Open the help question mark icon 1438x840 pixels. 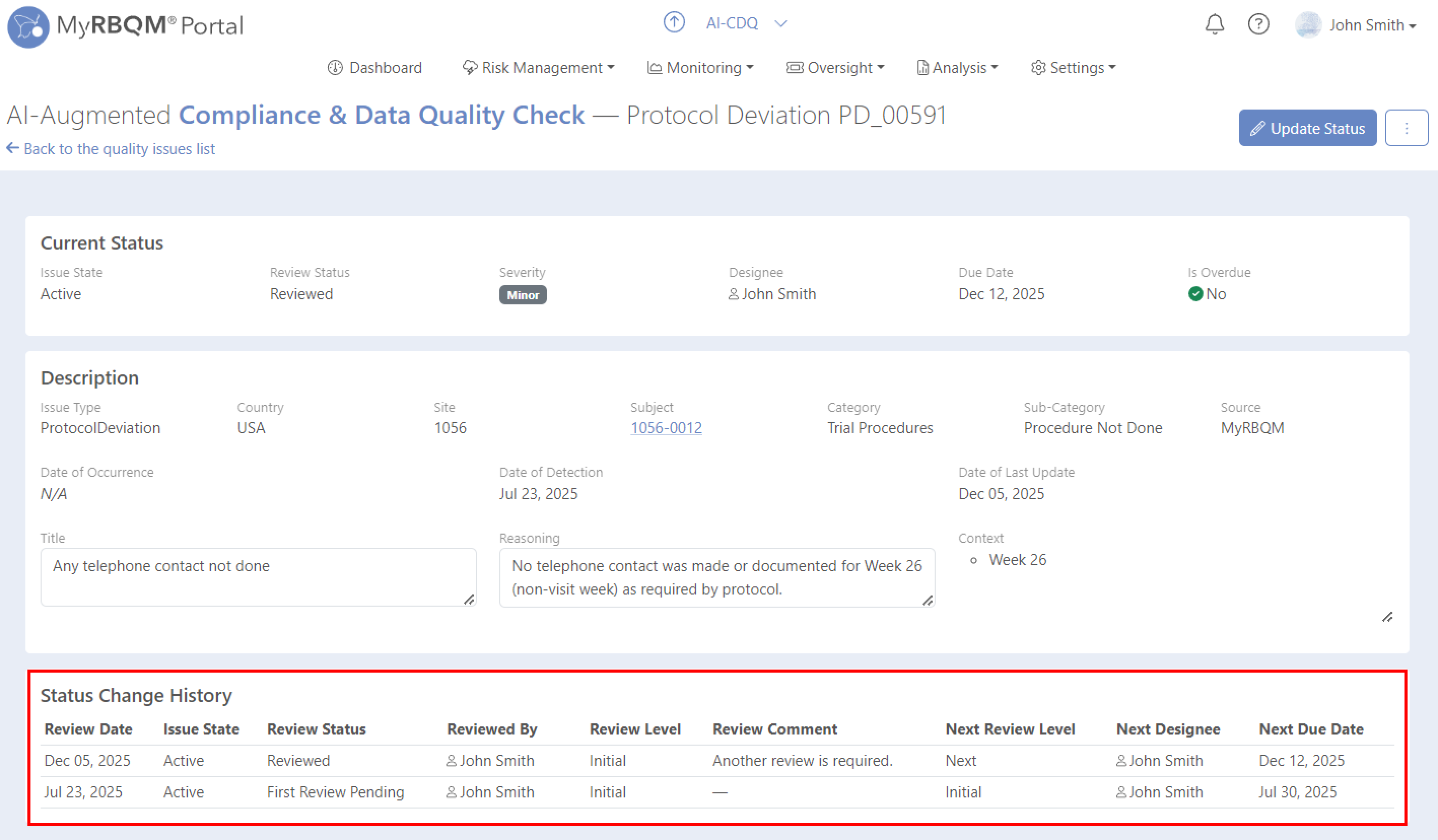pos(1258,24)
